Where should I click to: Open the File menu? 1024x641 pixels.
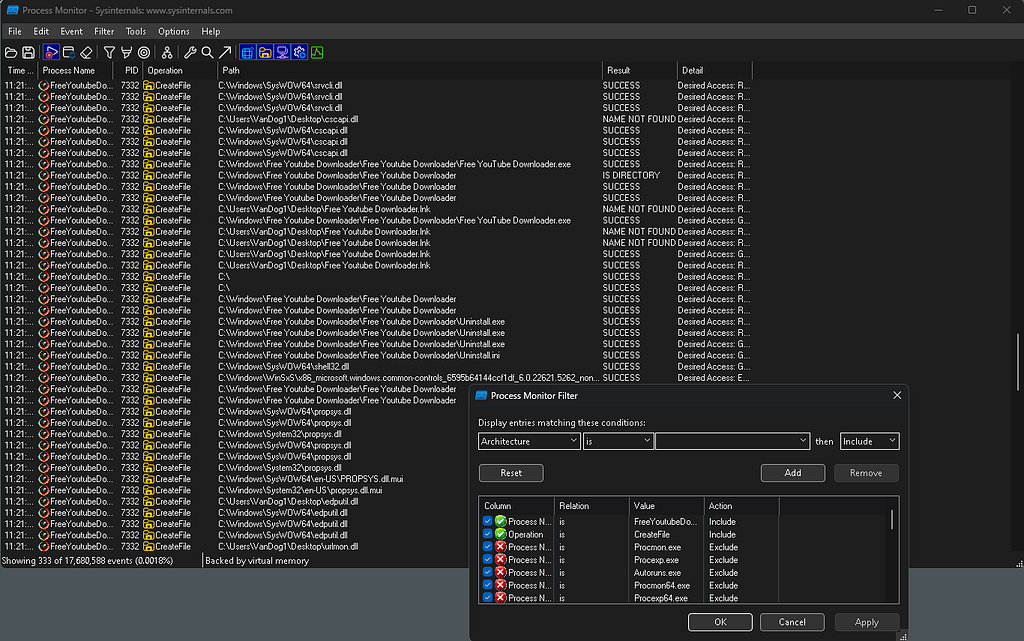pos(15,31)
